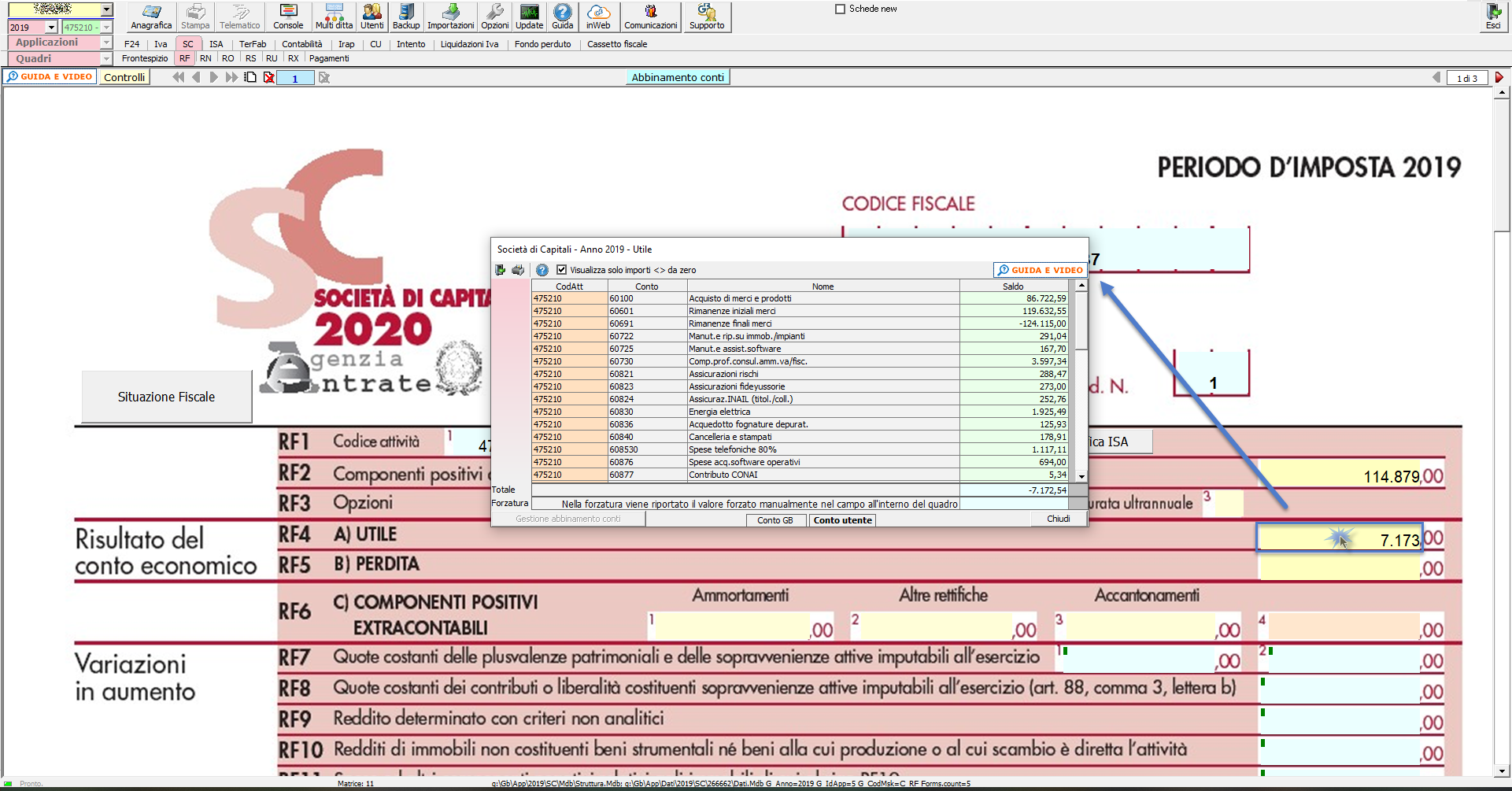Click up arrow of dialog table scrollbar
The height and width of the screenshot is (791, 1512).
click(1081, 286)
